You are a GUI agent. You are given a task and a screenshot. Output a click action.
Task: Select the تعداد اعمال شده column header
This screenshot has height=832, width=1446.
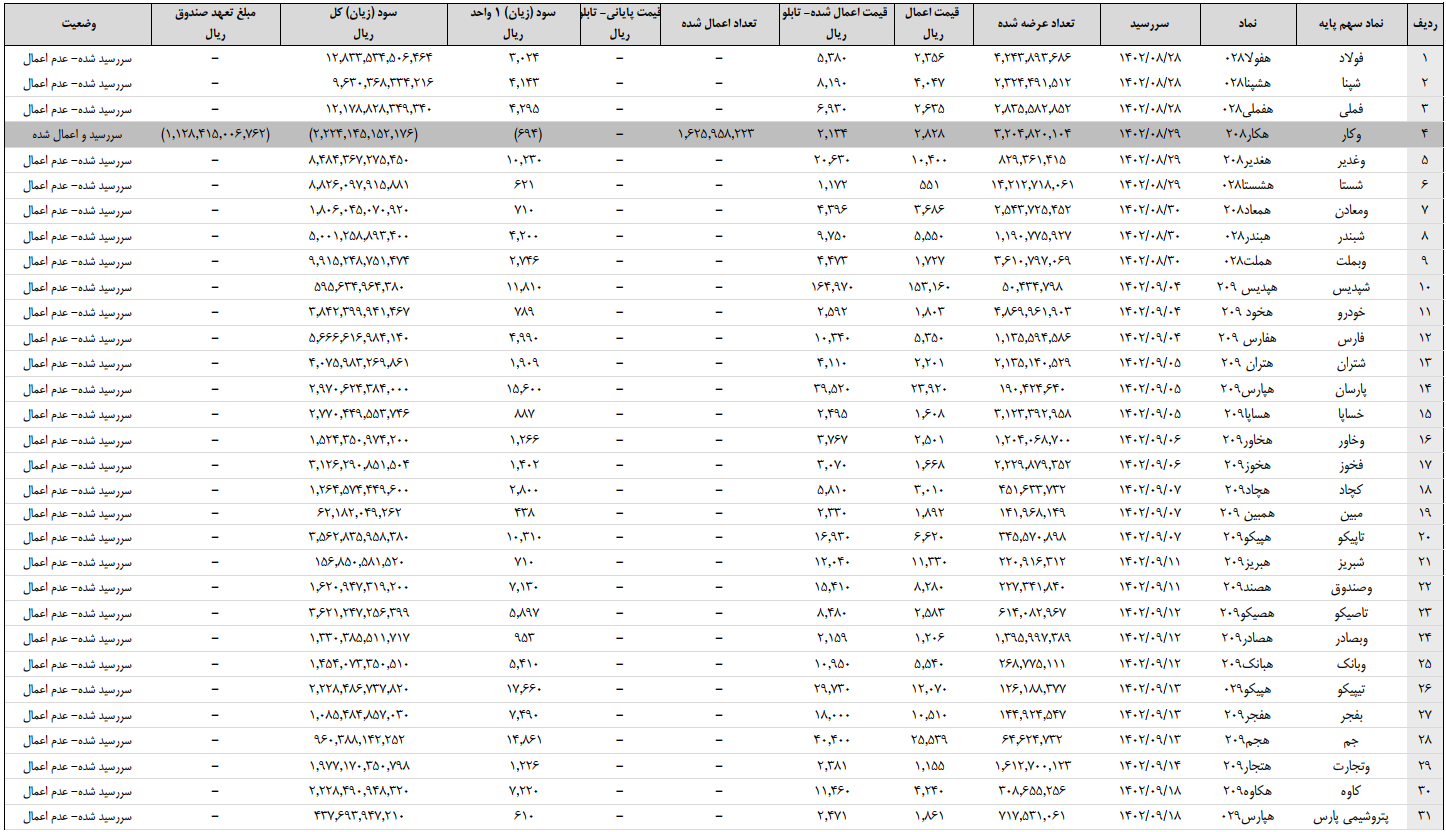(x=719, y=22)
